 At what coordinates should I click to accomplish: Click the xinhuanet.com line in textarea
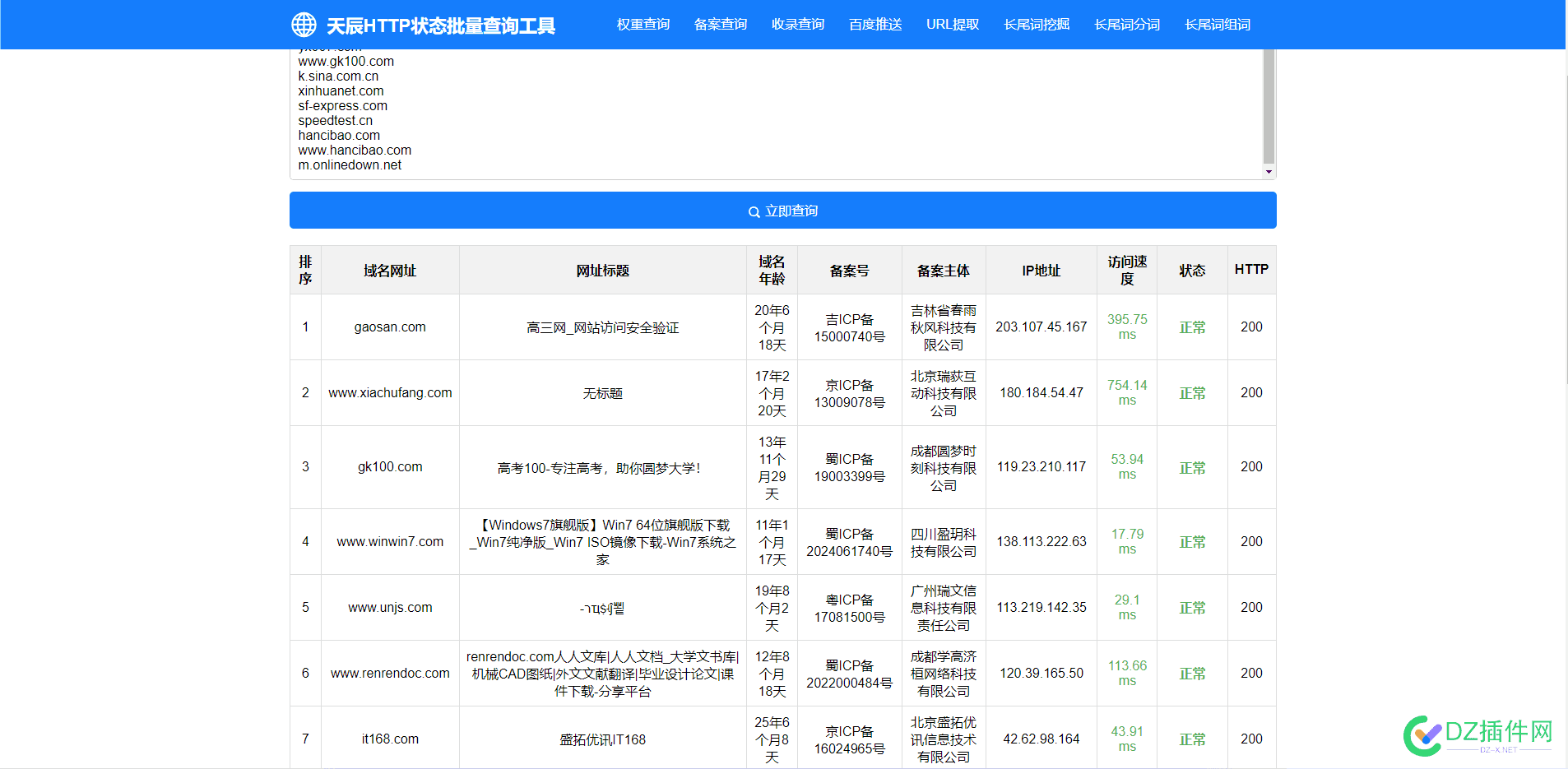[x=341, y=91]
